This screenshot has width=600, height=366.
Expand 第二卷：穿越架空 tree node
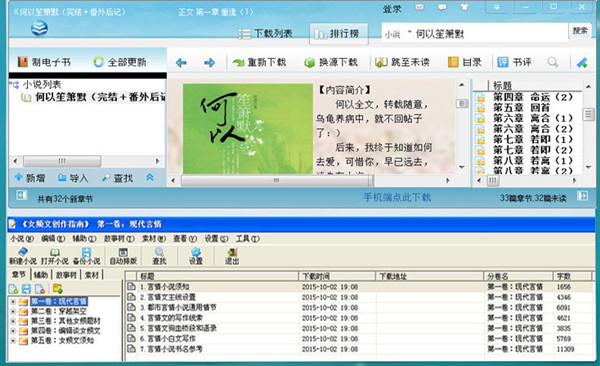(13, 311)
